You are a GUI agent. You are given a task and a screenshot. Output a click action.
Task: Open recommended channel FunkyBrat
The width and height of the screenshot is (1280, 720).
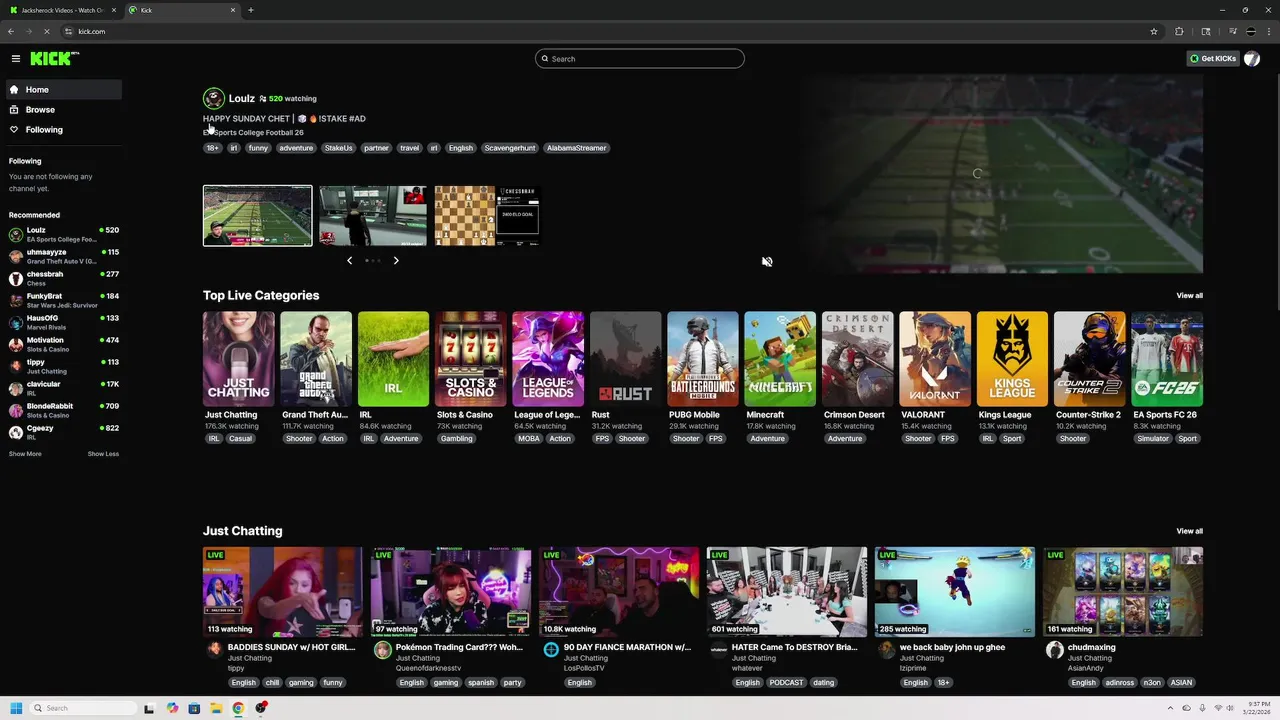(x=64, y=300)
